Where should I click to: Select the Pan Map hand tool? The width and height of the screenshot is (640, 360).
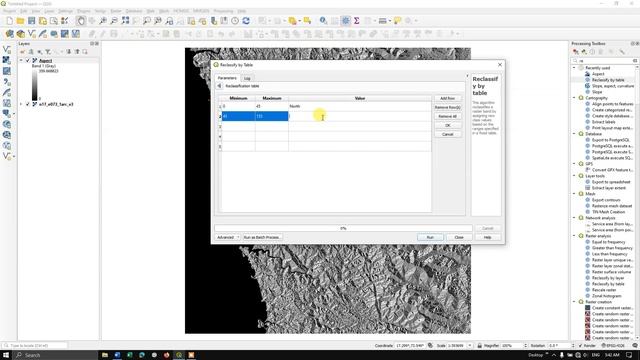coord(81,21)
